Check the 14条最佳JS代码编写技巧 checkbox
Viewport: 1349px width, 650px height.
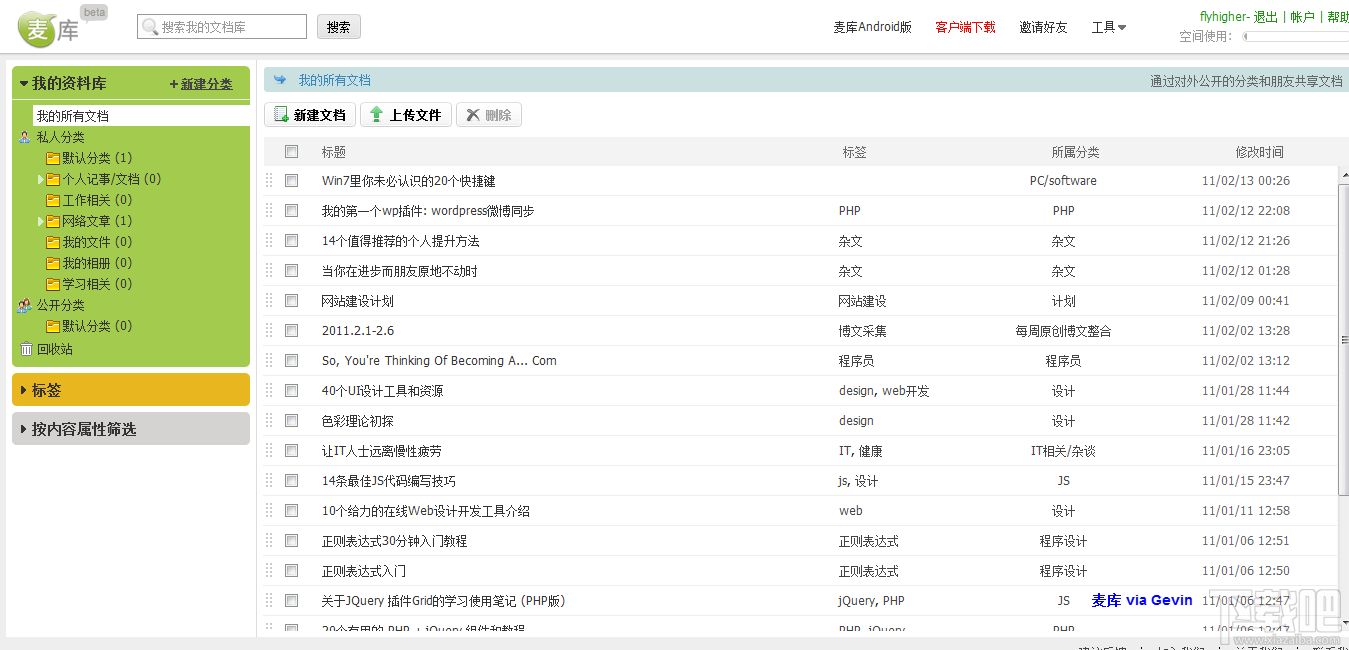[291, 481]
